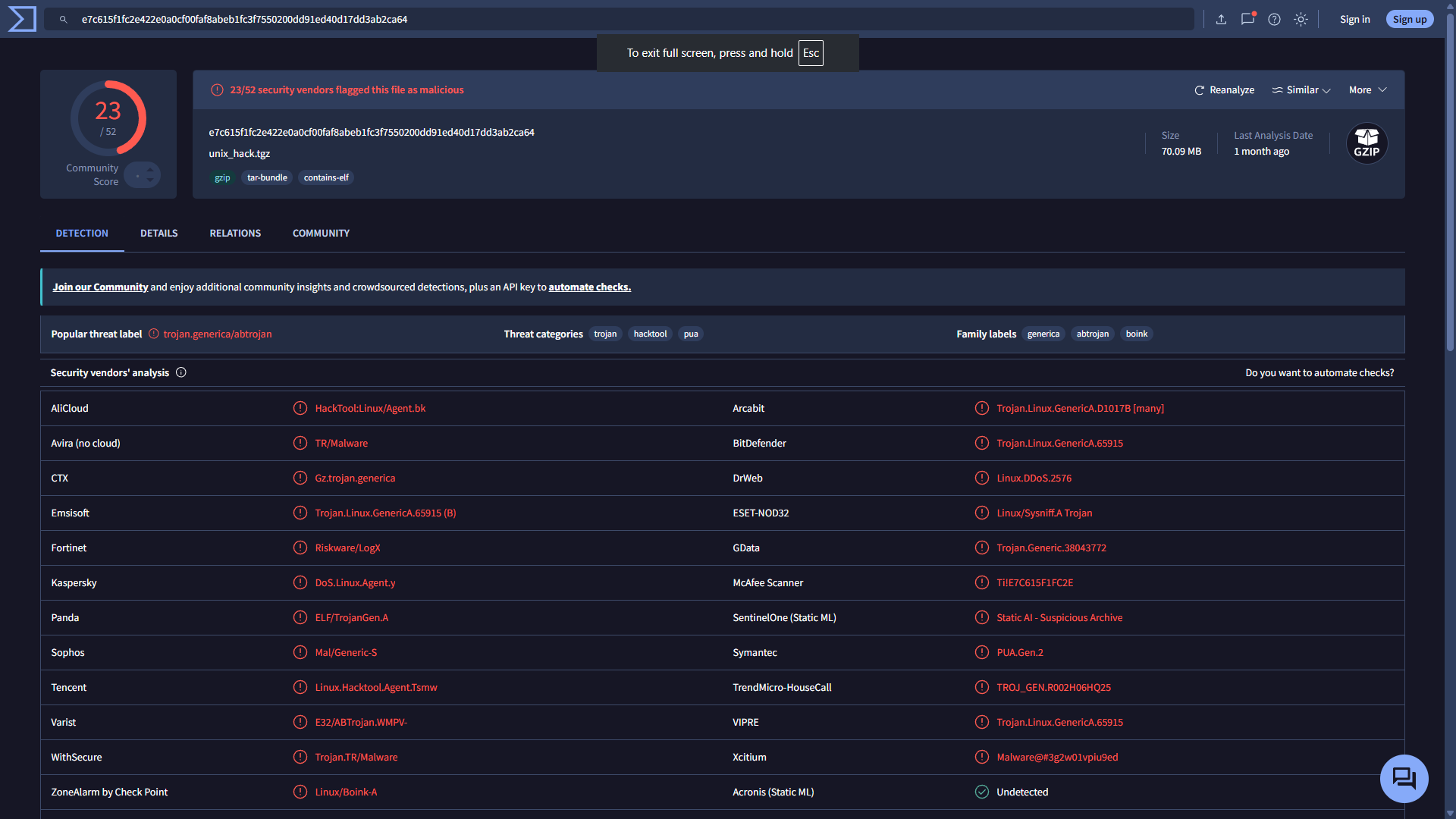The image size is (1456, 819).
Task: Click the GZIP file type icon
Action: coord(1367,143)
